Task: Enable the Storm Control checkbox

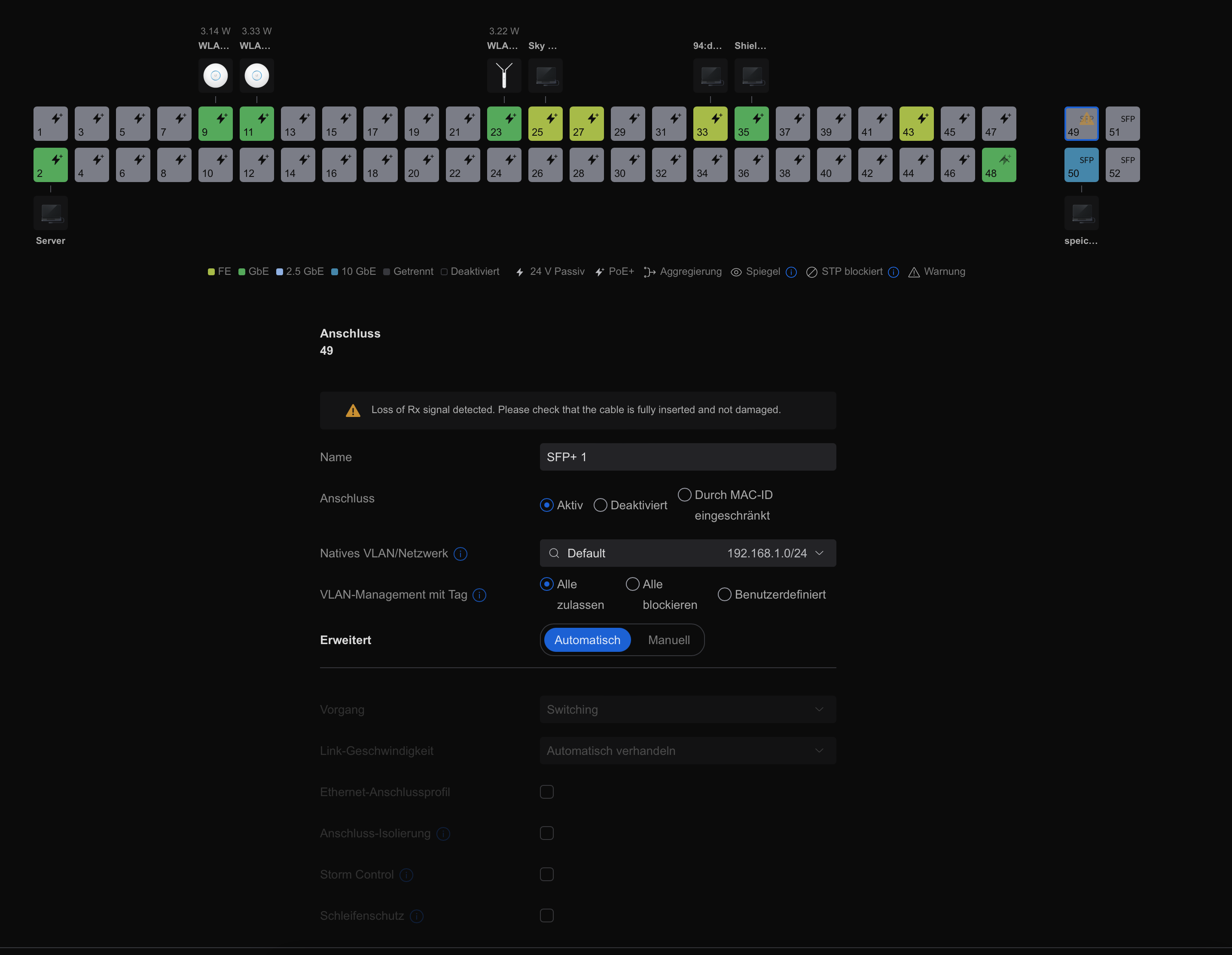Action: [x=546, y=874]
